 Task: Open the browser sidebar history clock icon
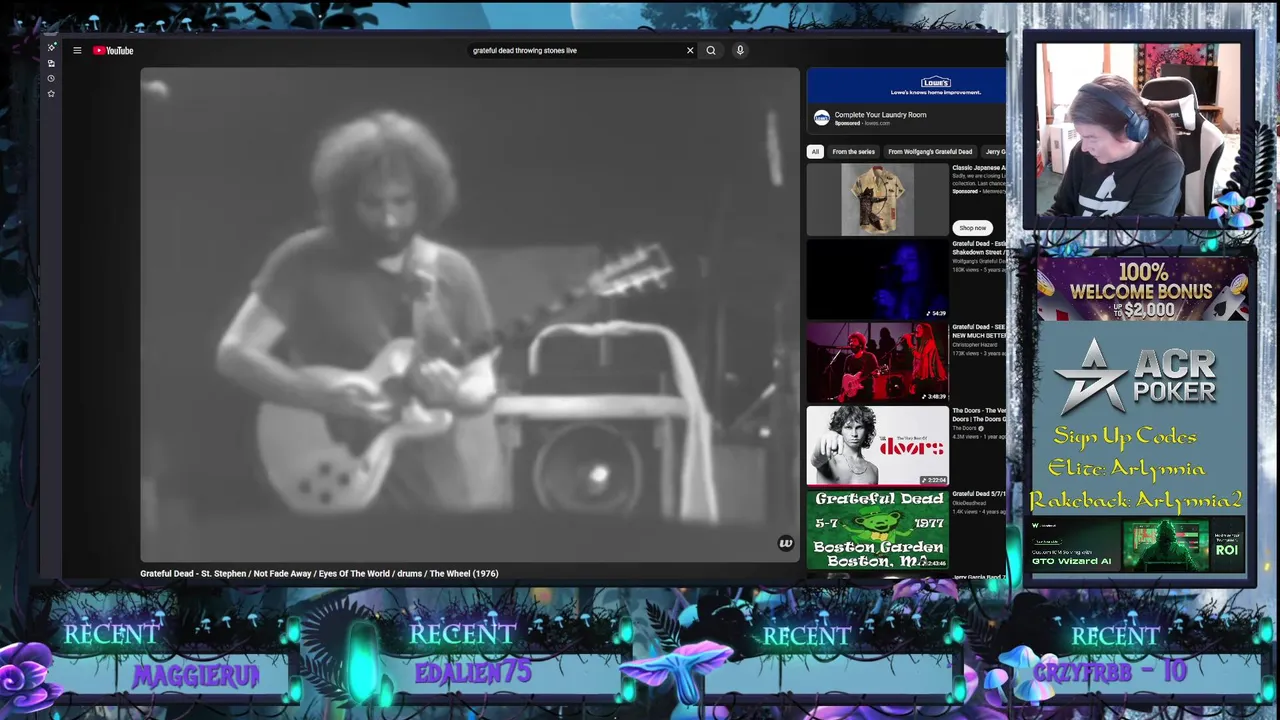point(51,78)
